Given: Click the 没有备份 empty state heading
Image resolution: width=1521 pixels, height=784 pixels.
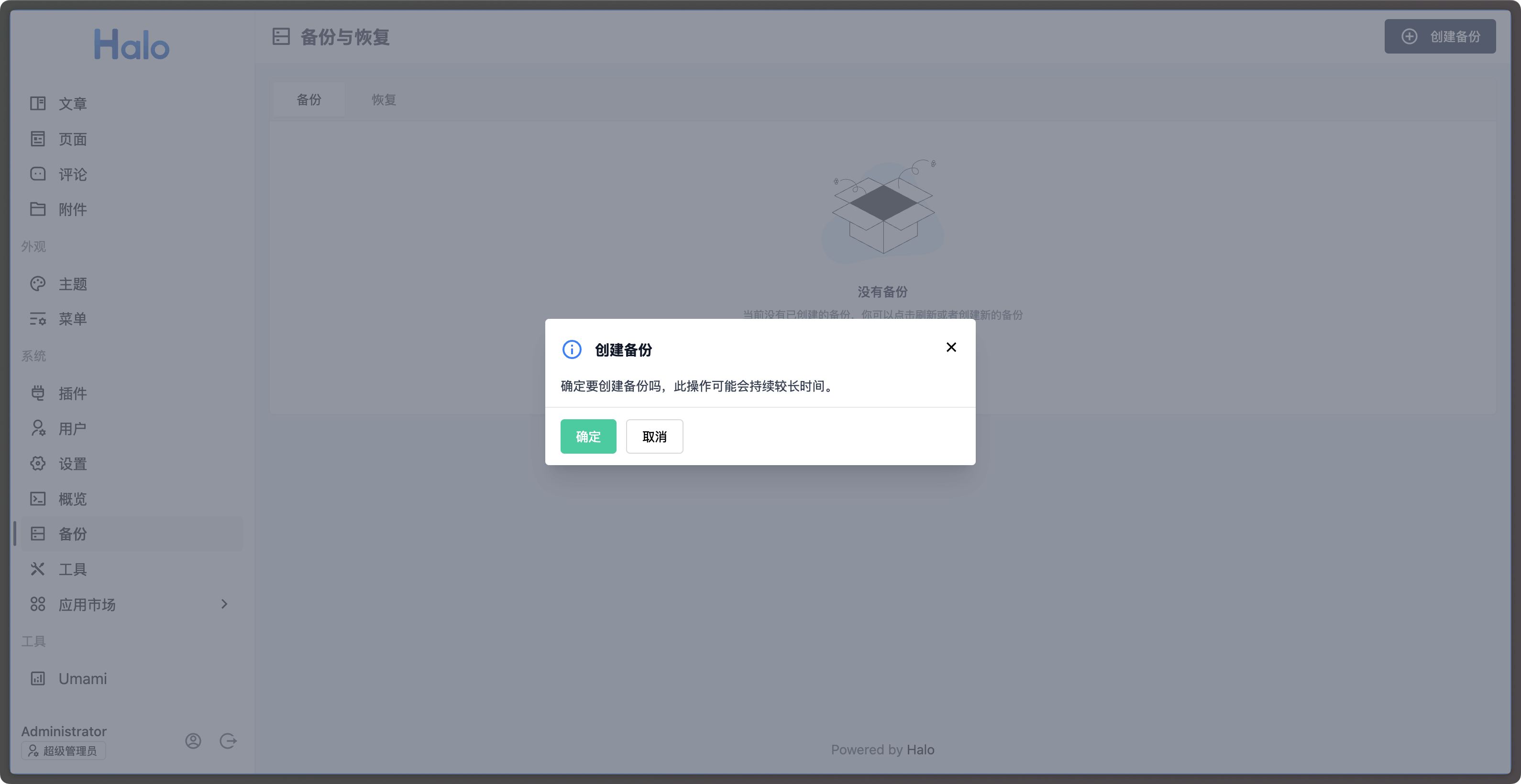Looking at the screenshot, I should [x=882, y=292].
